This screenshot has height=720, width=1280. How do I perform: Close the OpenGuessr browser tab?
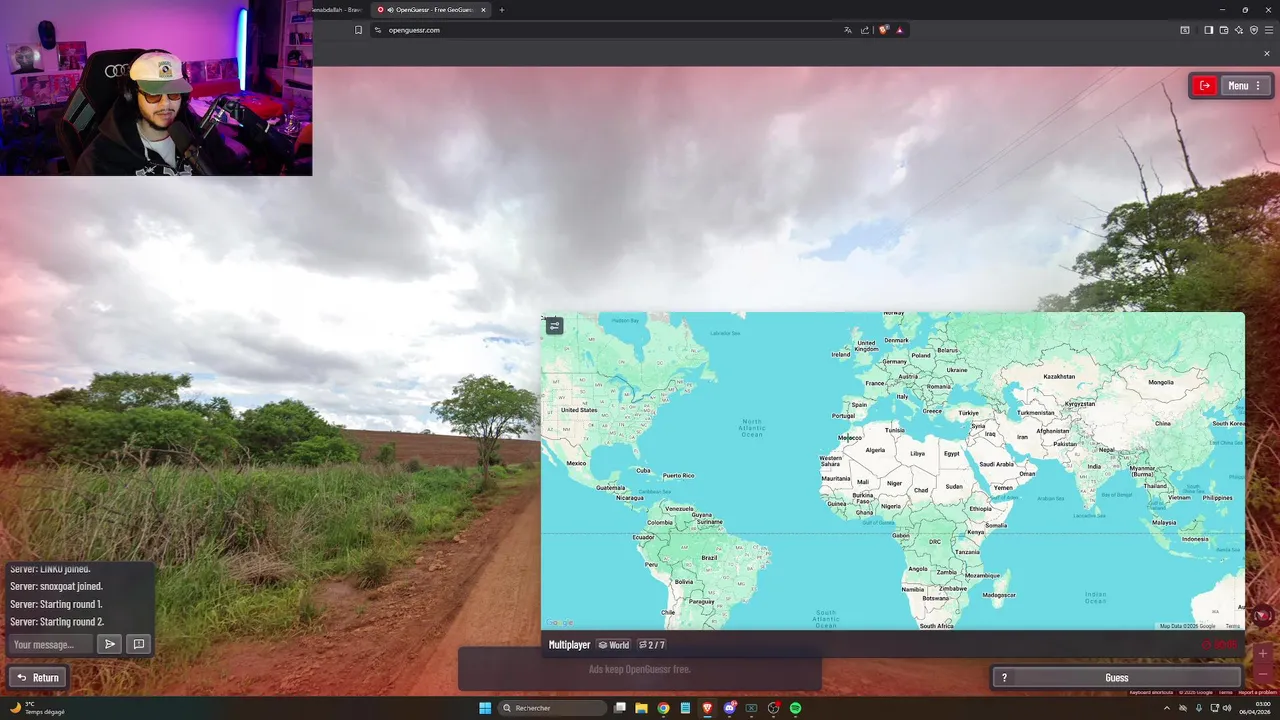tap(483, 10)
